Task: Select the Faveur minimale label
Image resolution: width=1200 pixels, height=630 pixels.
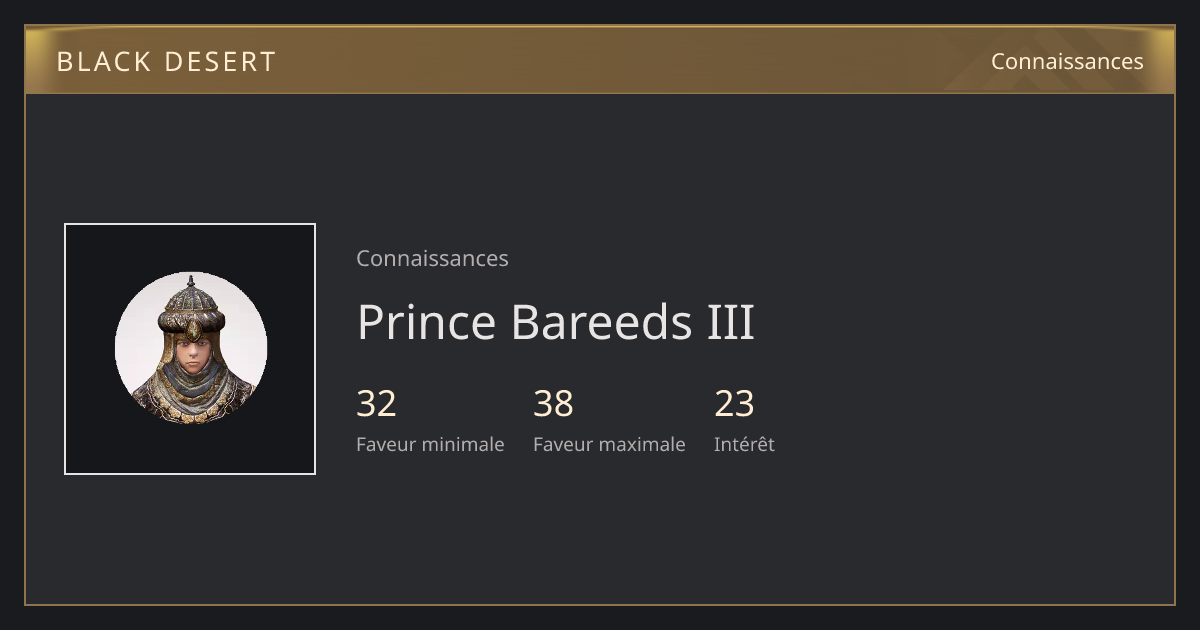Action: pos(430,444)
